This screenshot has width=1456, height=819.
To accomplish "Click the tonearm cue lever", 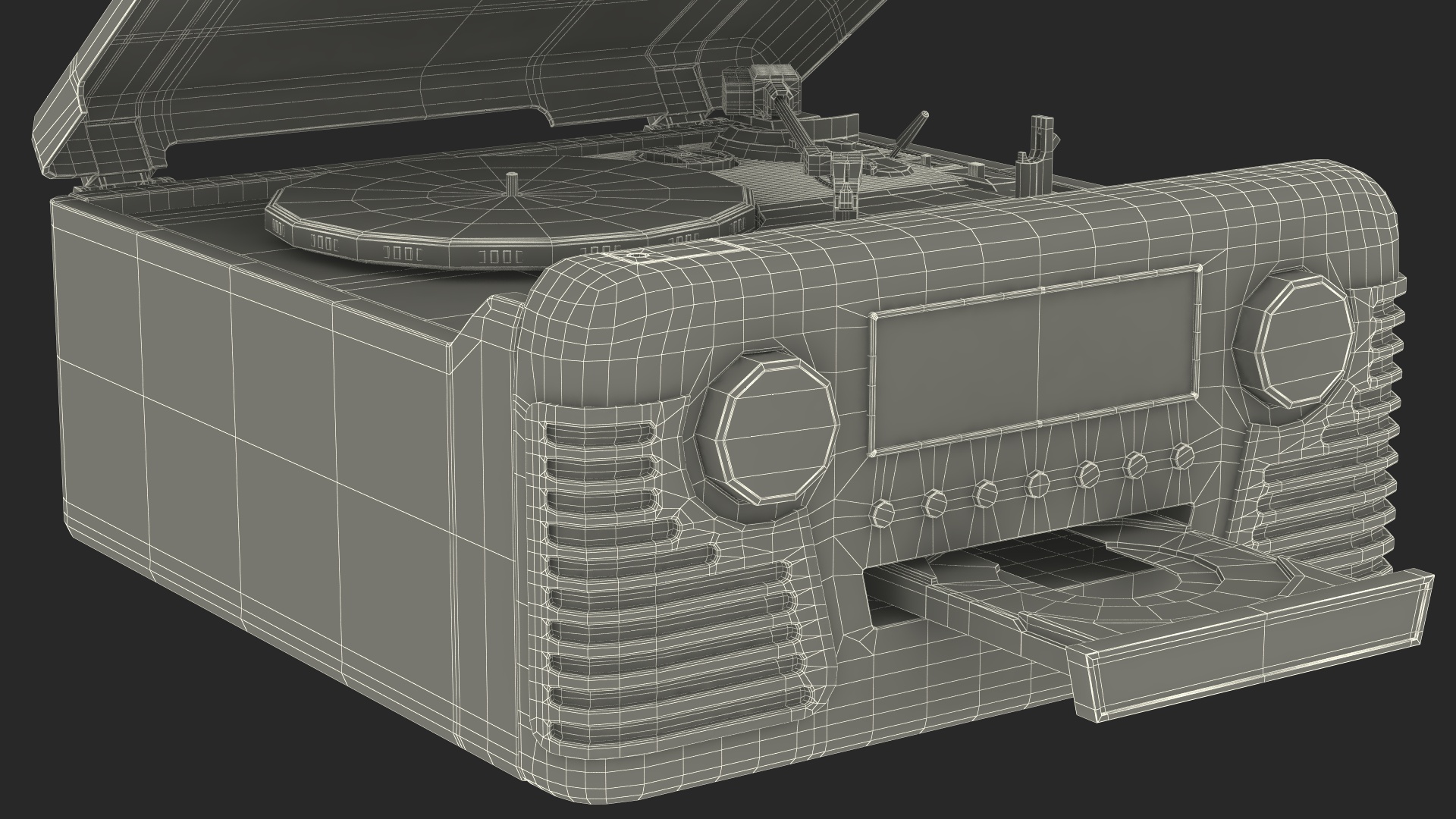I will pos(910,133).
